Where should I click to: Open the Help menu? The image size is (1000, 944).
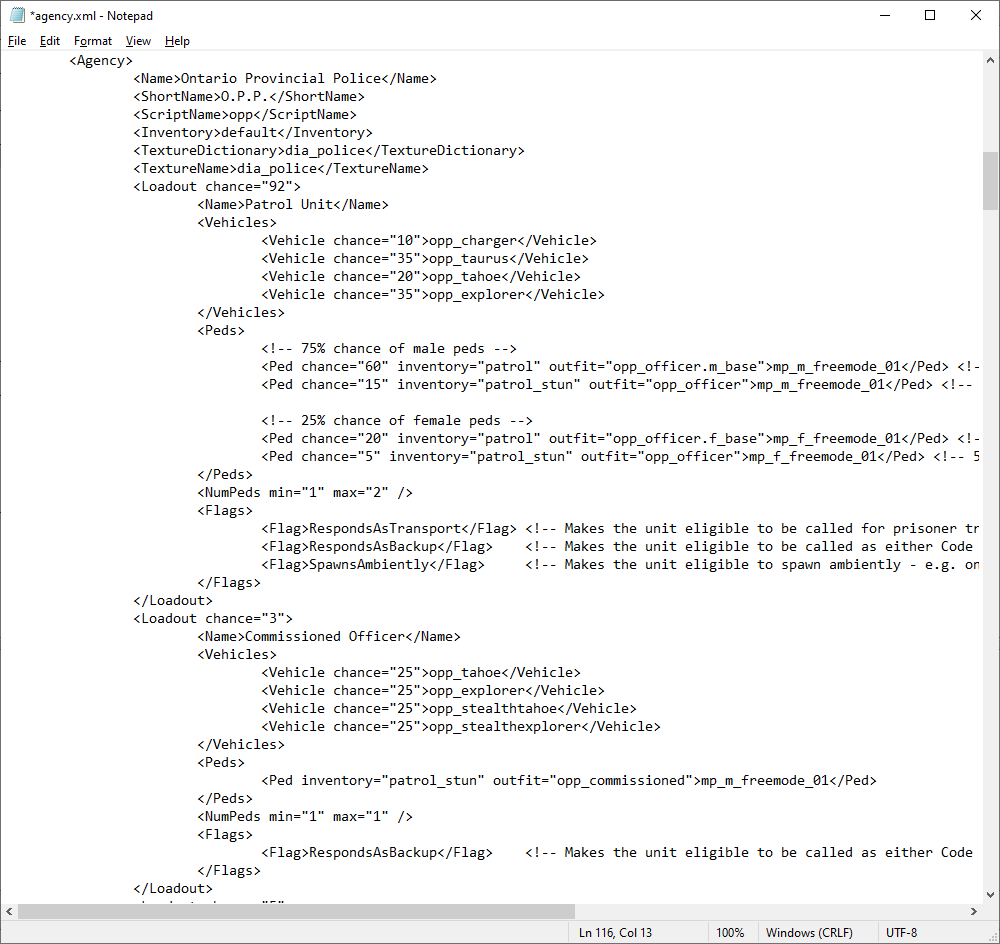point(177,41)
